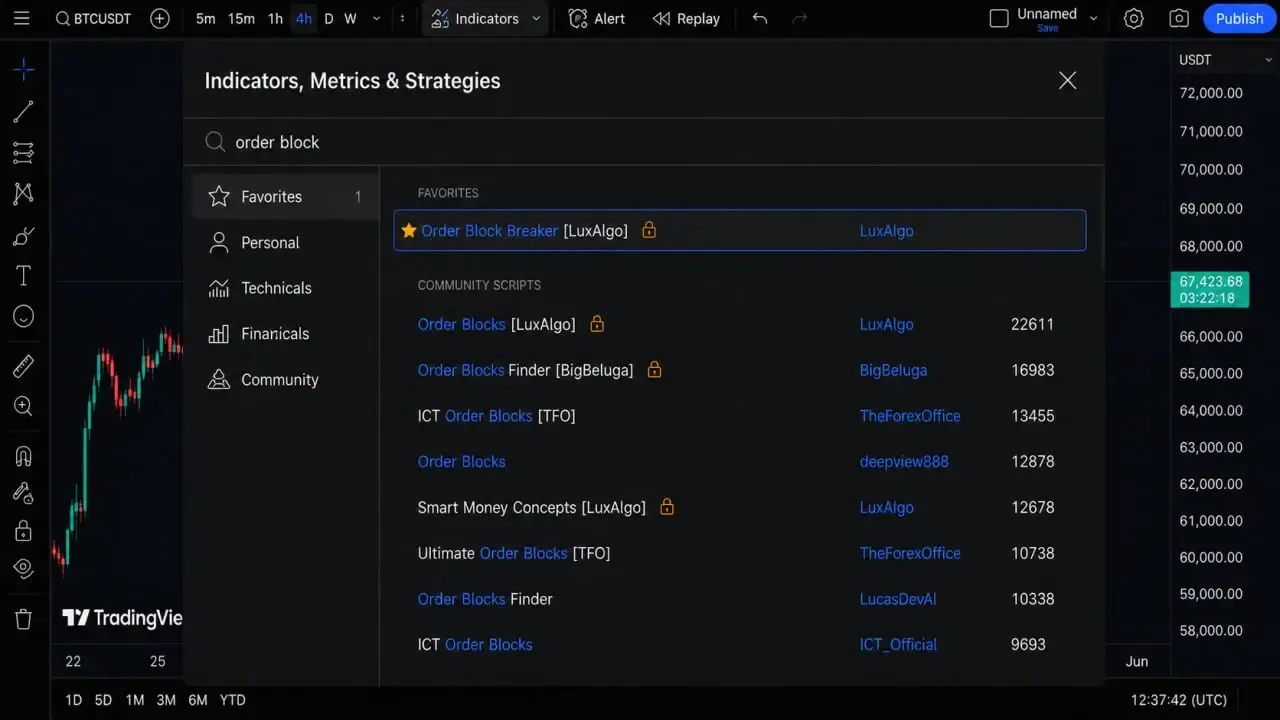Open chart settings hexagon icon
Screen dimensions: 1280x720
1133,19
